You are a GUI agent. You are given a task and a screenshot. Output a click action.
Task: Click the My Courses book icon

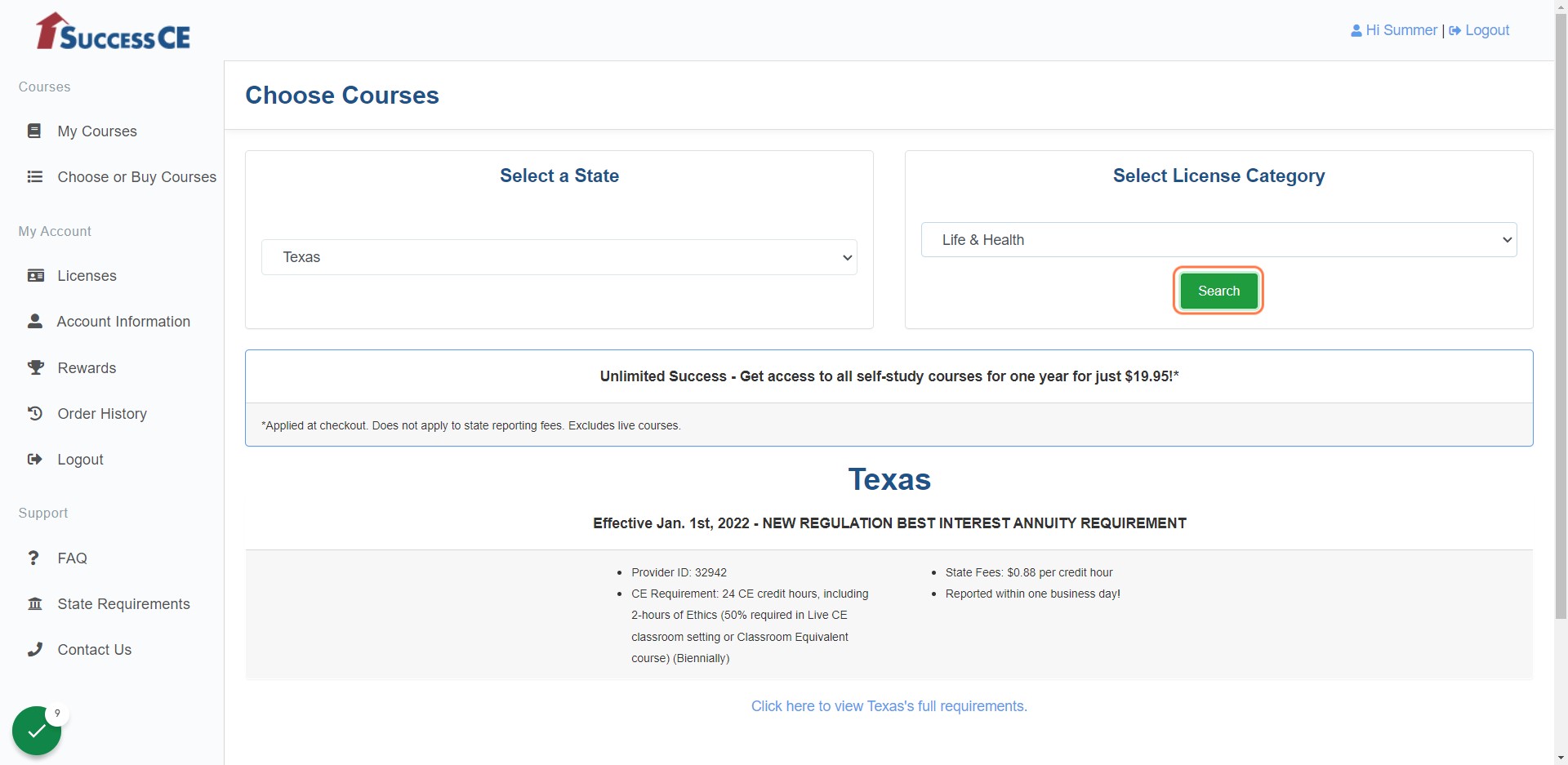tap(34, 131)
